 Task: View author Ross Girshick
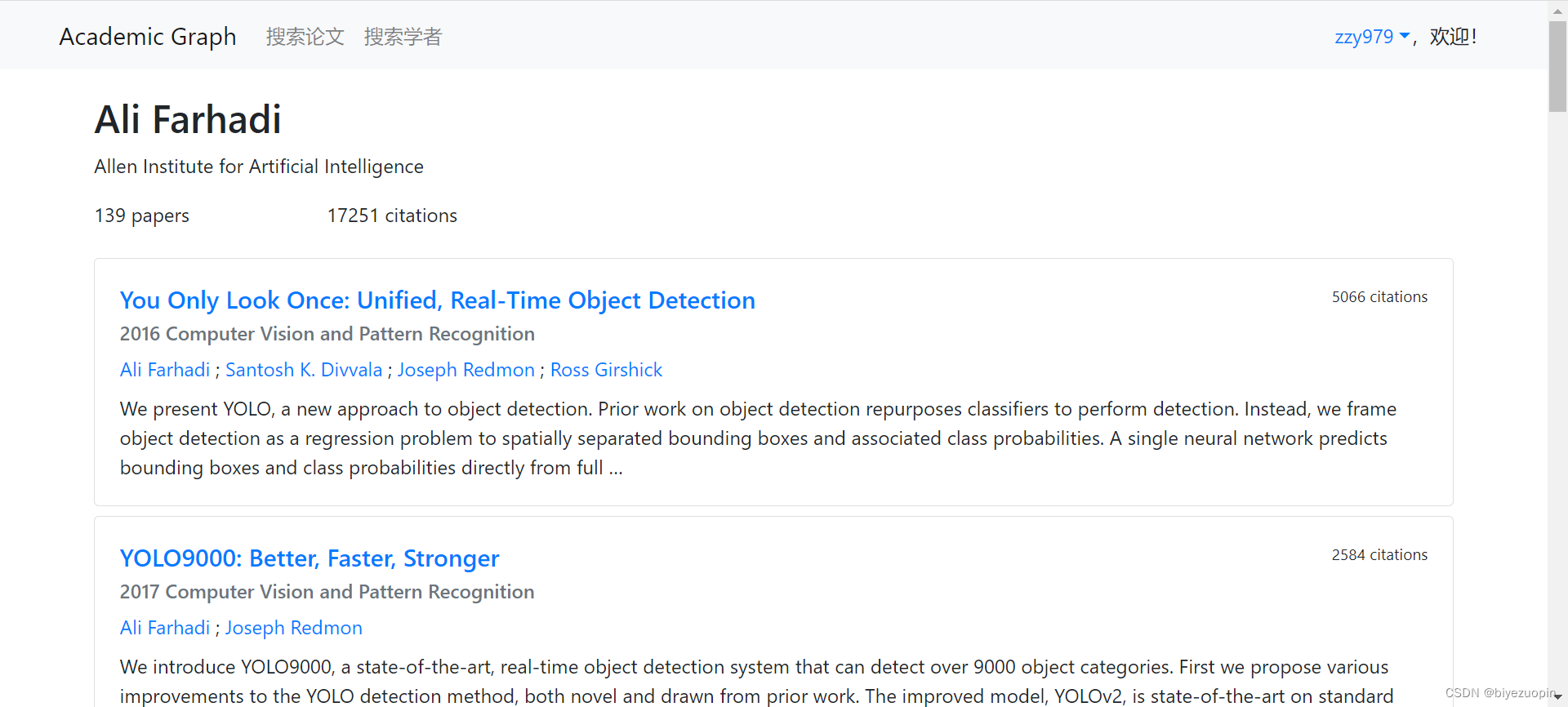[606, 370]
